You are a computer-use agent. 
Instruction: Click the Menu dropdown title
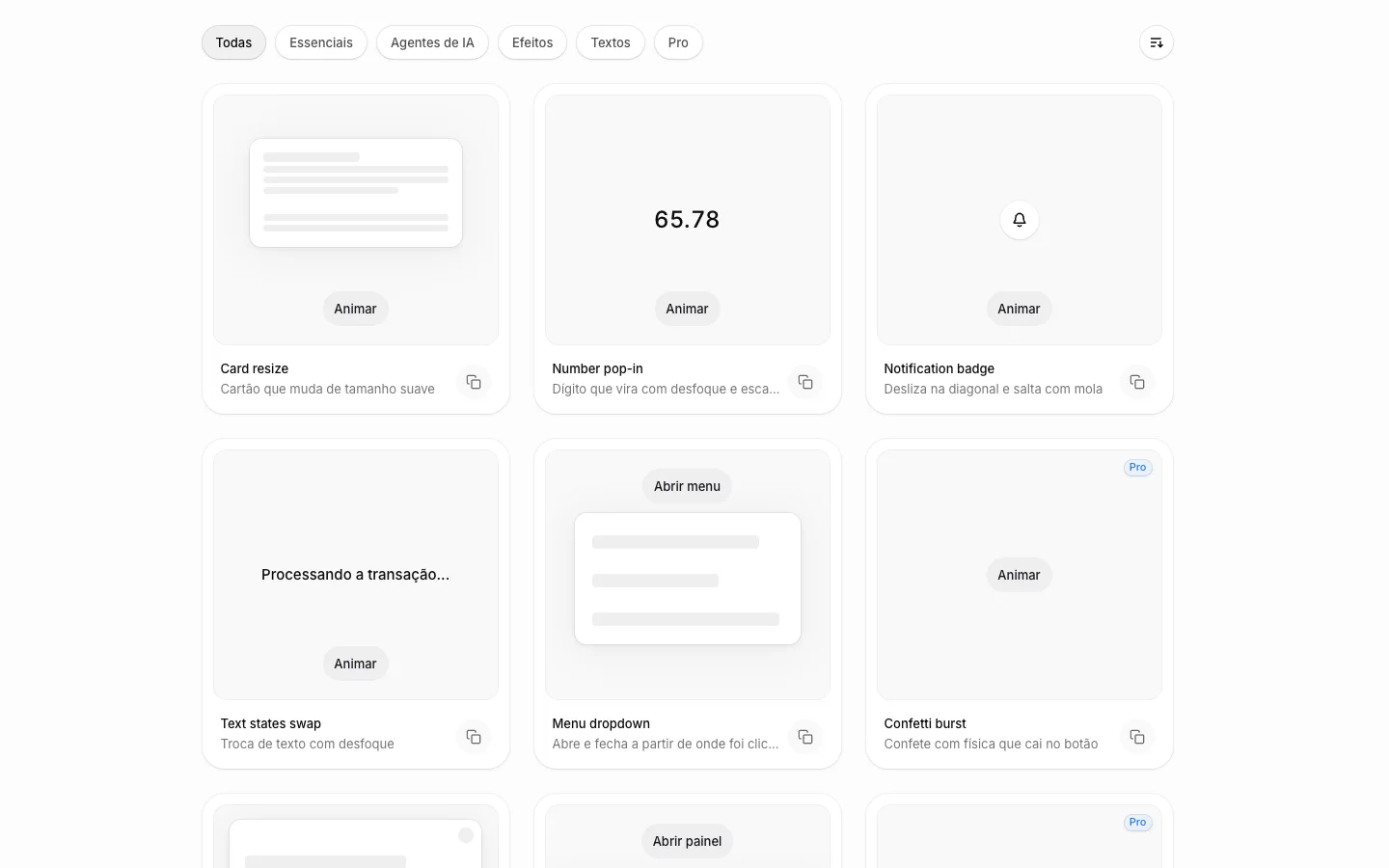pyautogui.click(x=602, y=723)
